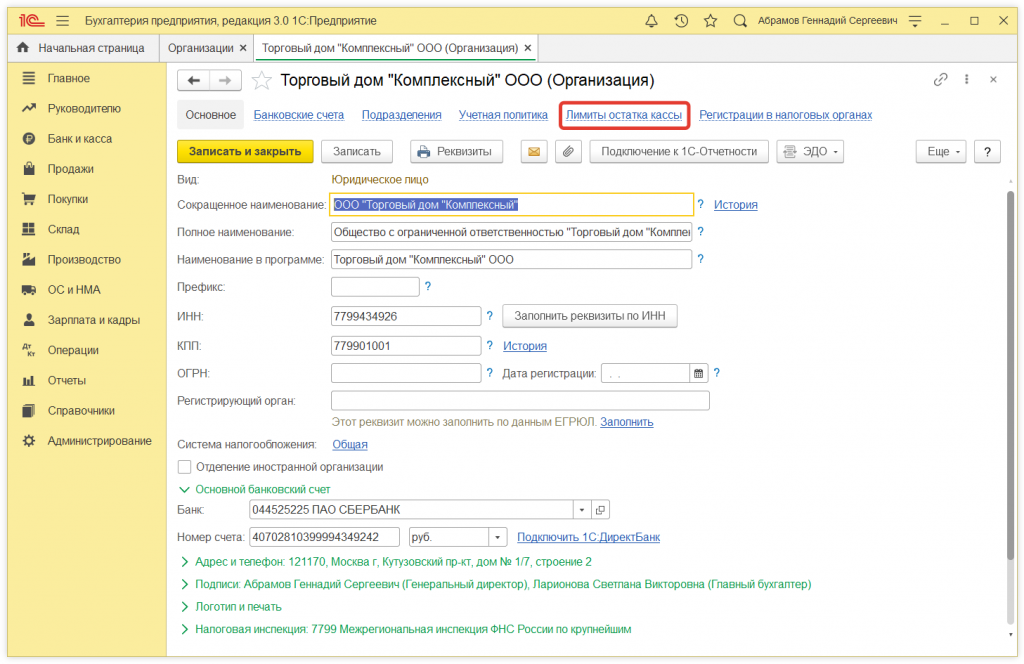Click the Записать и закрыть button
This screenshot has height=664, width=1024.
(245, 152)
